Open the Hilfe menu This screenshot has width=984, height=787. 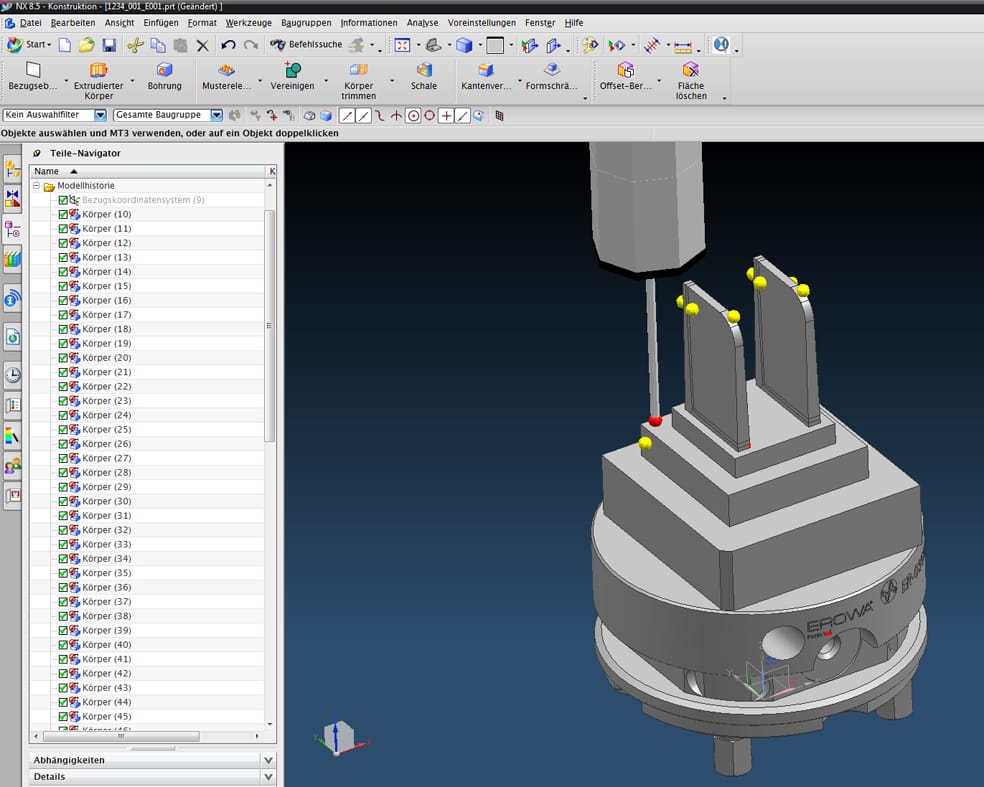click(x=574, y=23)
